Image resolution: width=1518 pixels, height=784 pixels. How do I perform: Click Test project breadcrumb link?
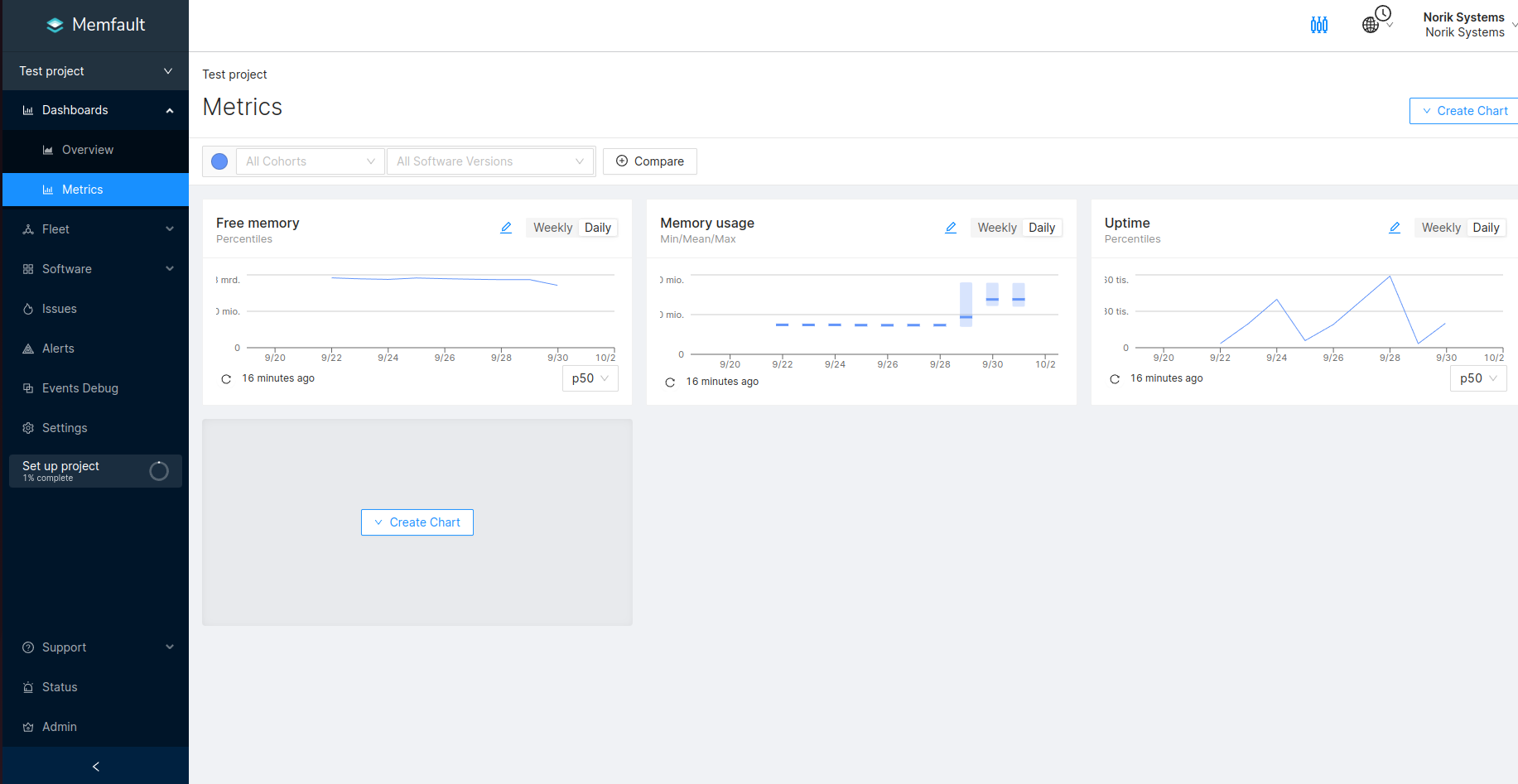[234, 75]
